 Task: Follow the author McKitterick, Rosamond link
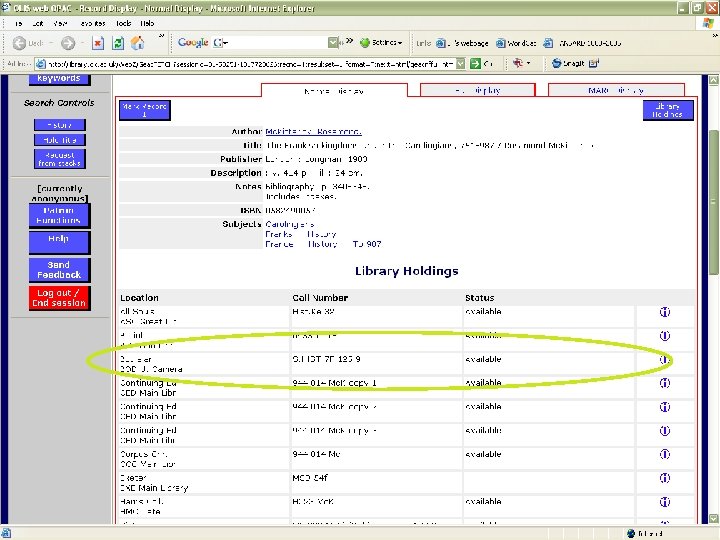click(x=313, y=132)
